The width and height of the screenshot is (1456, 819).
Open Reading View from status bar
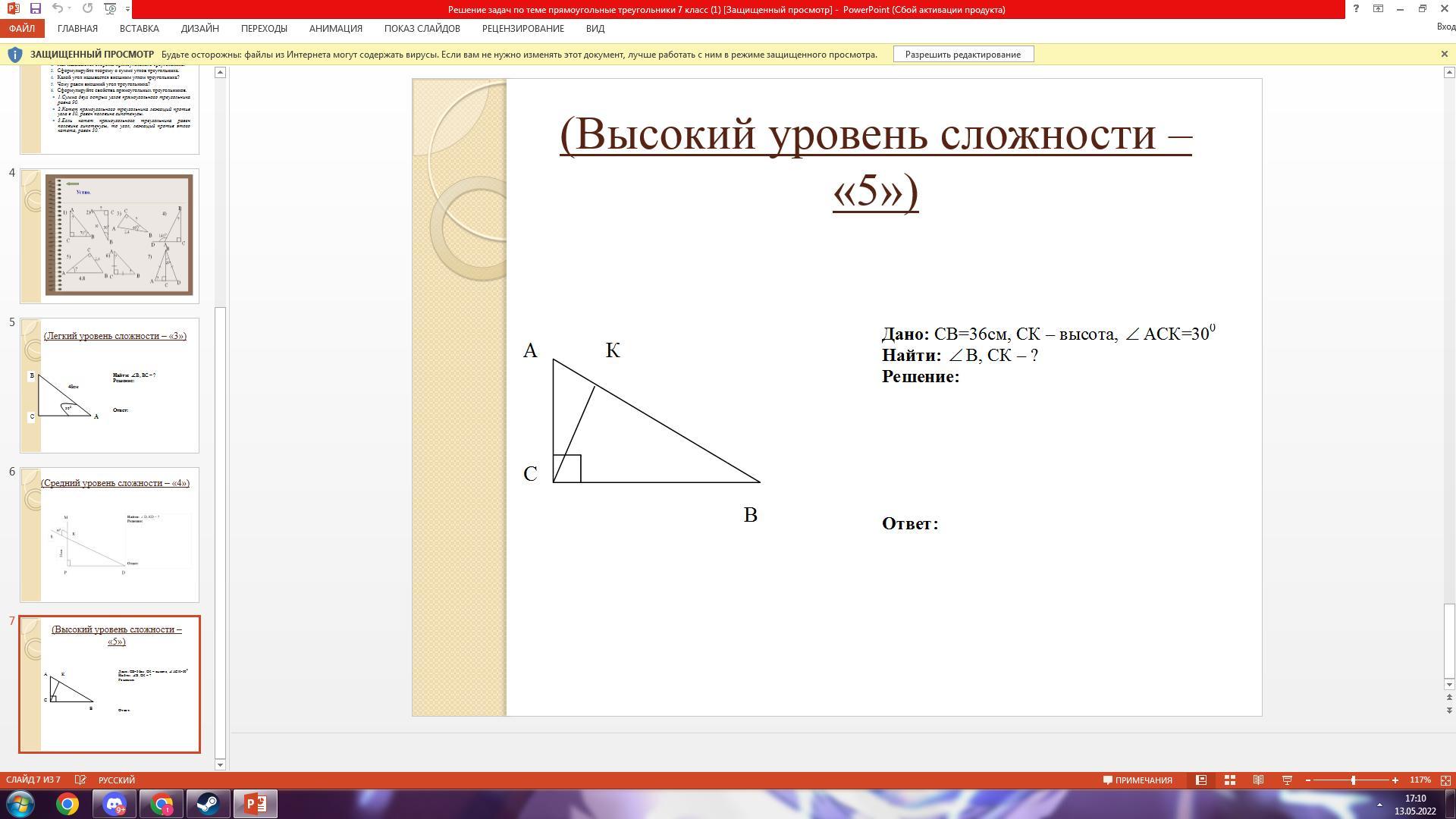1258,780
